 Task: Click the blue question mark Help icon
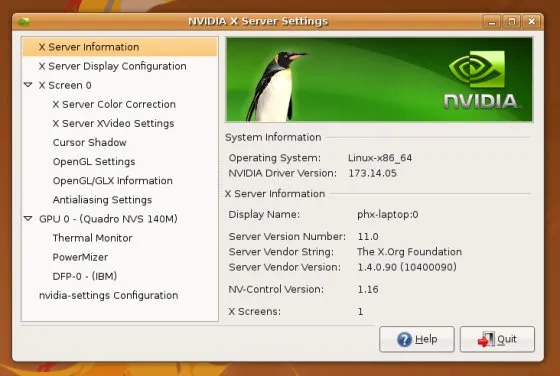(404, 339)
